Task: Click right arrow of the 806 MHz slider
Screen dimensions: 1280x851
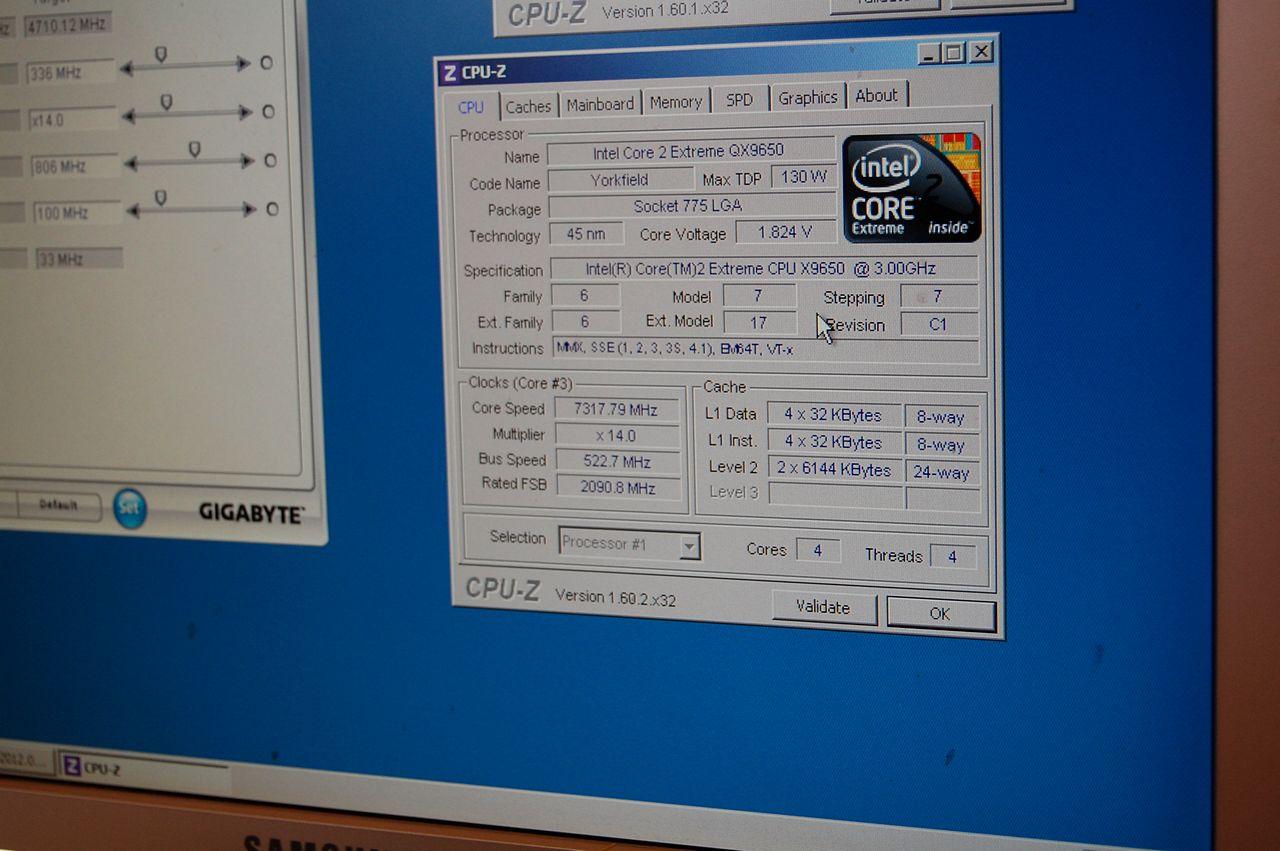Action: click(x=246, y=161)
